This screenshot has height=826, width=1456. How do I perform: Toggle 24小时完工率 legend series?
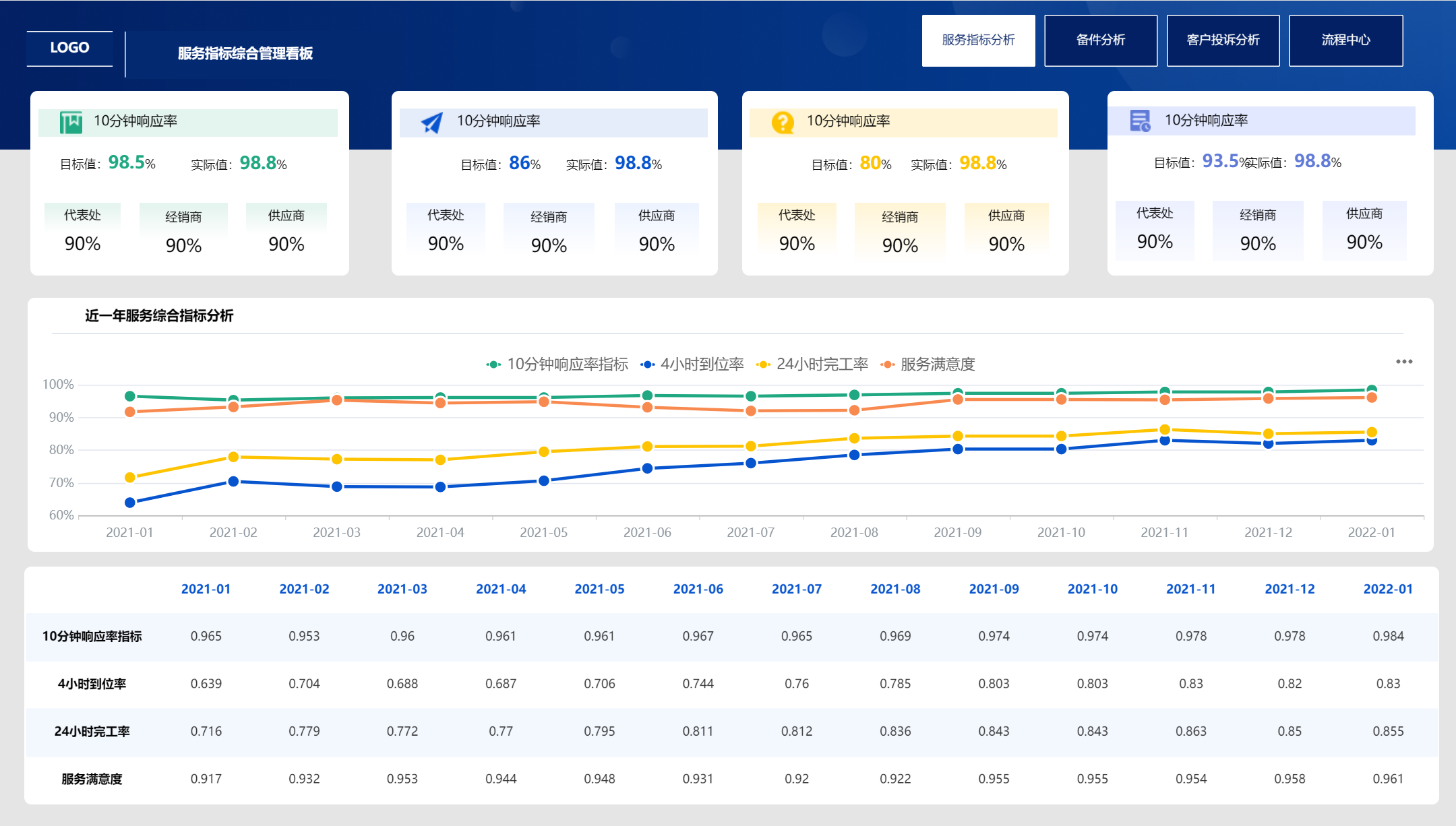812,364
